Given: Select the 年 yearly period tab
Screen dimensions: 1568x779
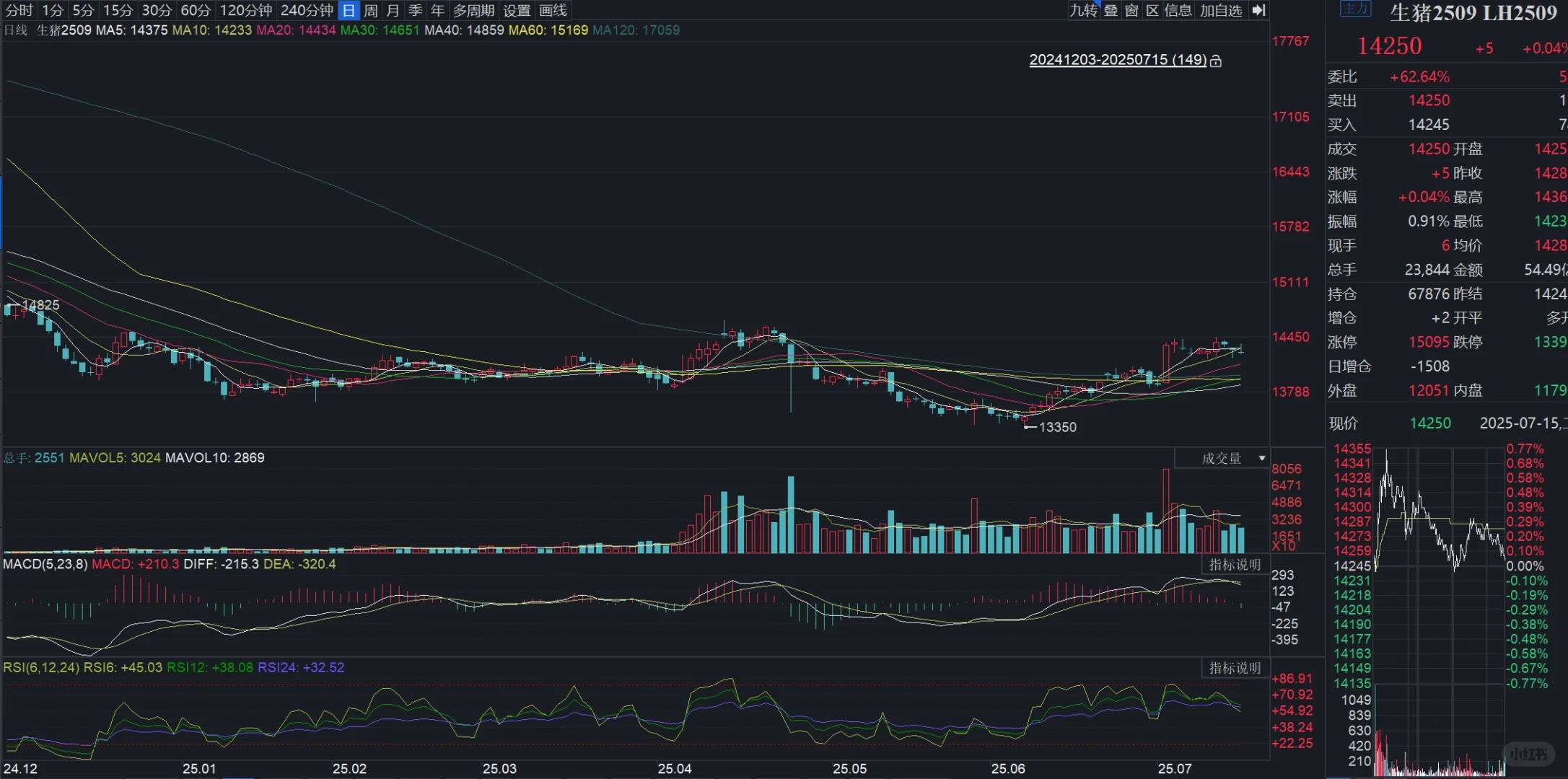Looking at the screenshot, I should coord(438,10).
